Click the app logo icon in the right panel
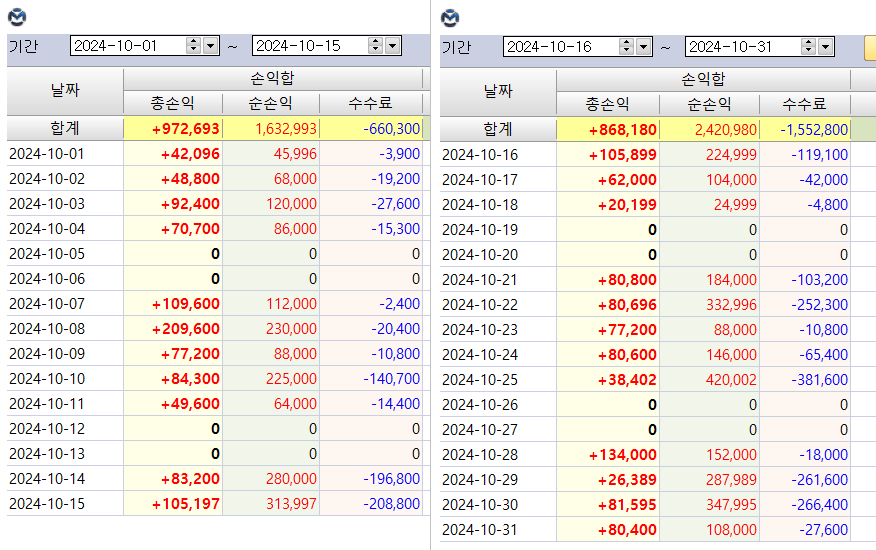Screen dimensions: 876x550 tap(450, 18)
